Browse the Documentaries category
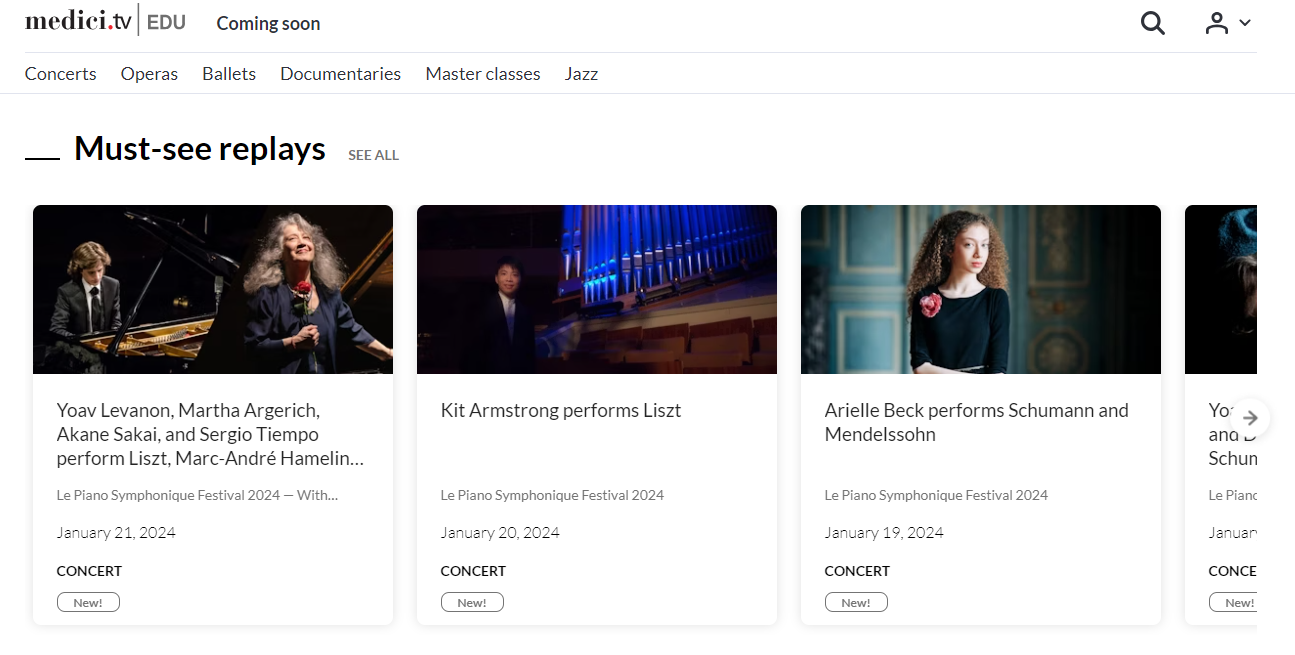 (340, 73)
